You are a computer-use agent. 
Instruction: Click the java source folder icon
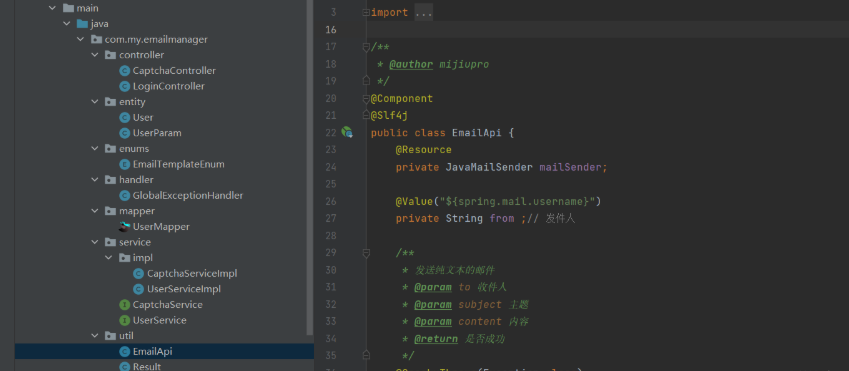82,24
